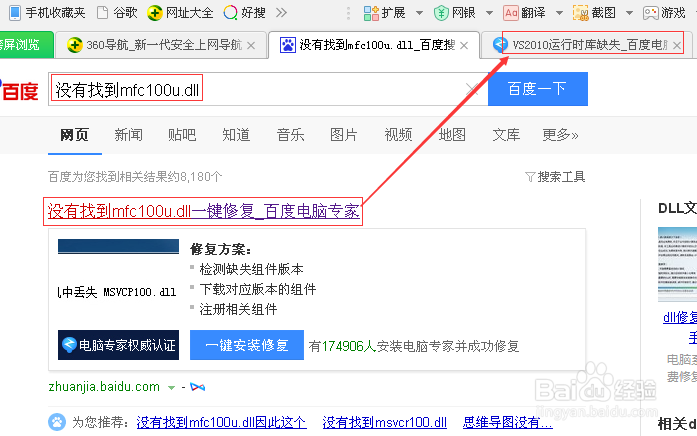
Task: Focus the Baidu search input field
Action: click(x=268, y=89)
